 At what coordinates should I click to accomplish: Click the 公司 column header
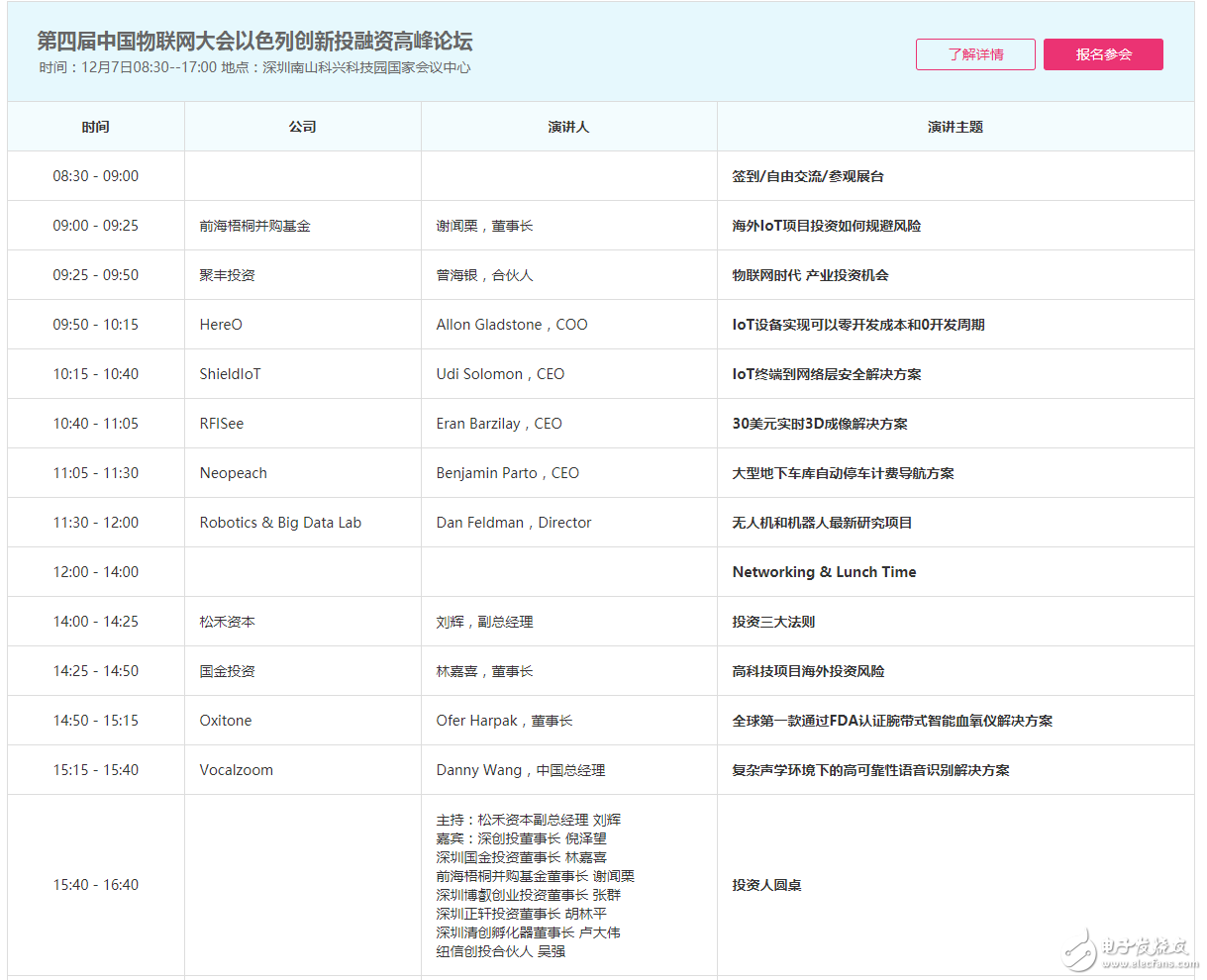pyautogui.click(x=303, y=127)
